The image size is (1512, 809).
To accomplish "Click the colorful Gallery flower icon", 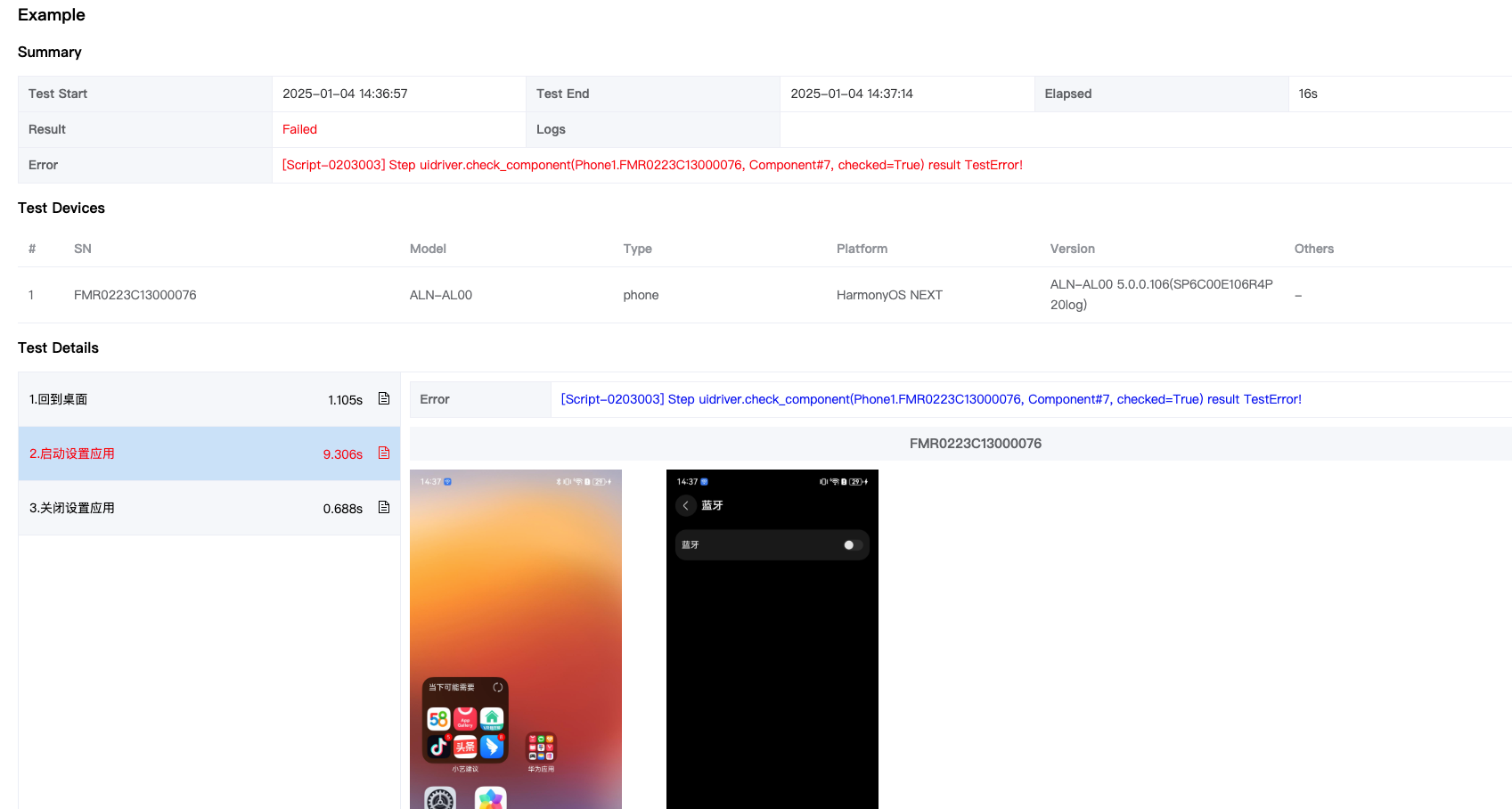I will [x=490, y=799].
